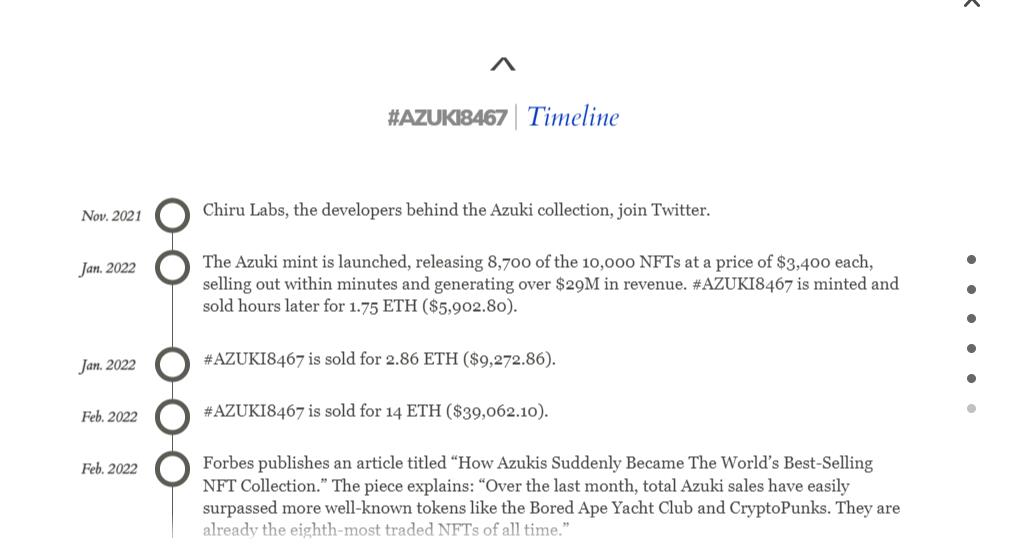Image resolution: width=1012 pixels, height=545 pixels.
Task: Select the fifth page navigation dot
Action: (x=971, y=379)
